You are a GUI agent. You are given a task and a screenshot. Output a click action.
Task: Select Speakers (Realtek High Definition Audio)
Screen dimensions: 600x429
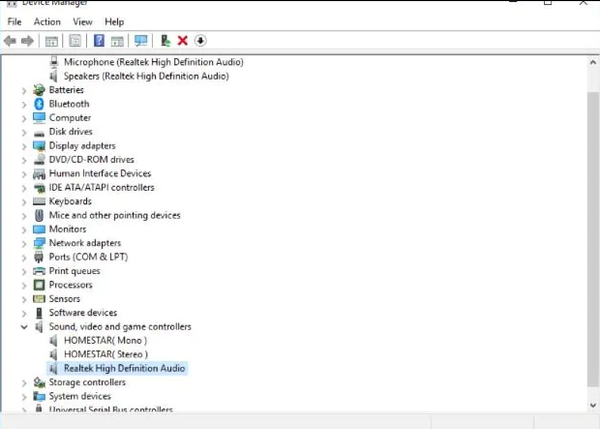pyautogui.click(x=153, y=76)
